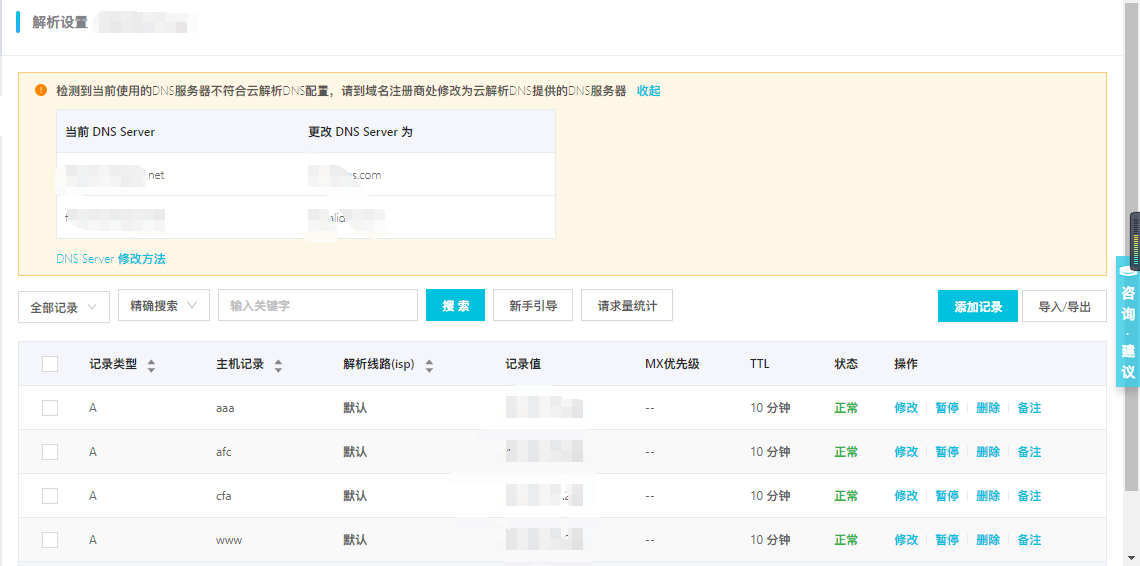Click 删除 for the aaa record
This screenshot has height=566, width=1140.
[x=988, y=408]
